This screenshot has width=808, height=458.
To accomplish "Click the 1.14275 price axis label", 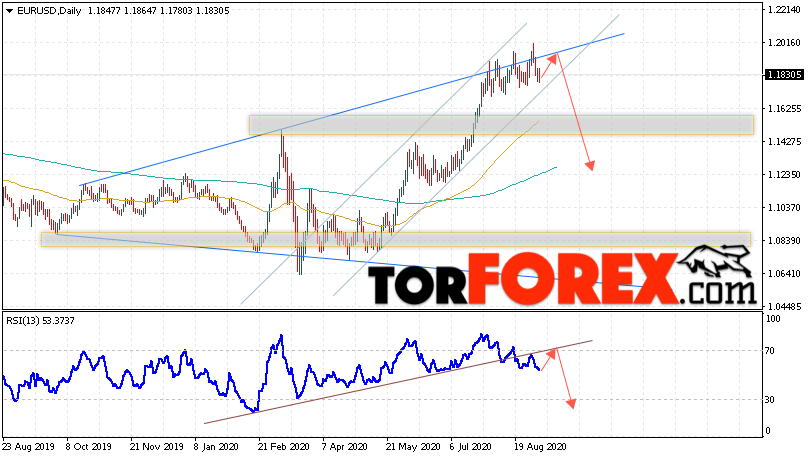I will 784,142.
